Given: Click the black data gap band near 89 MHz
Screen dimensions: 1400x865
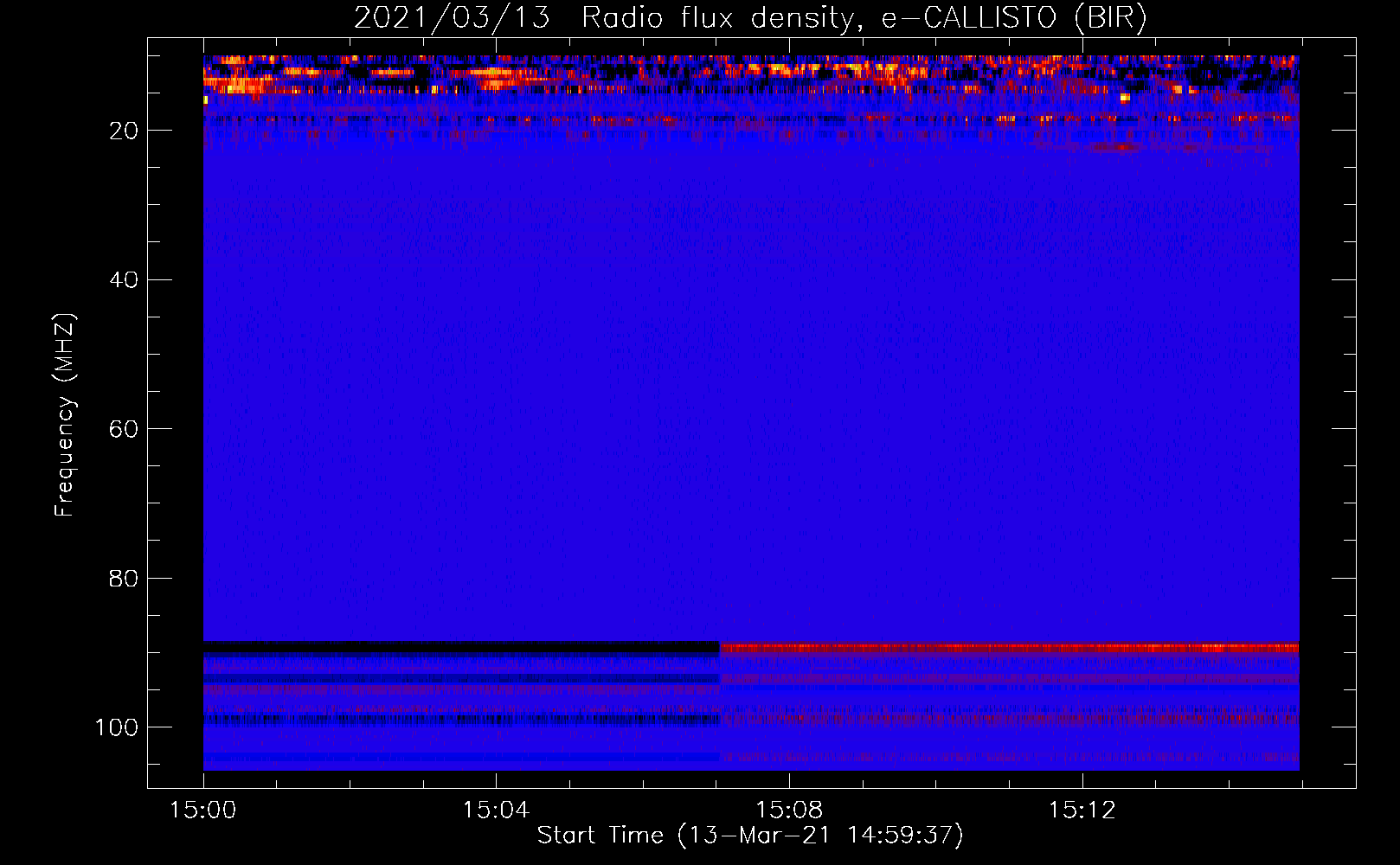Looking at the screenshot, I should point(461,647).
